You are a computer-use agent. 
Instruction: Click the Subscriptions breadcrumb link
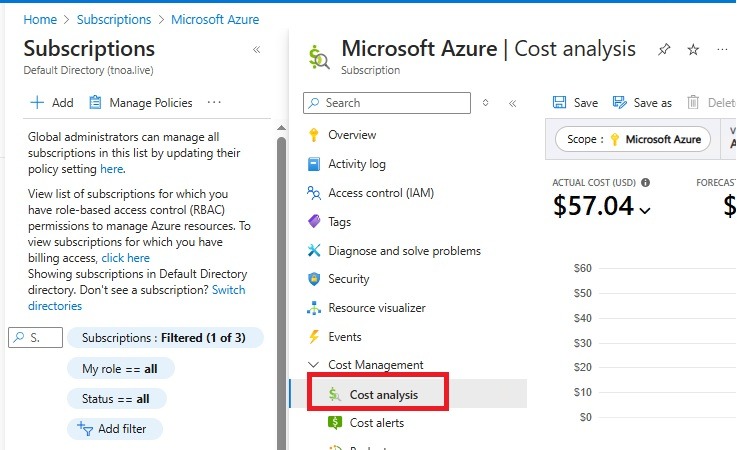tap(114, 20)
